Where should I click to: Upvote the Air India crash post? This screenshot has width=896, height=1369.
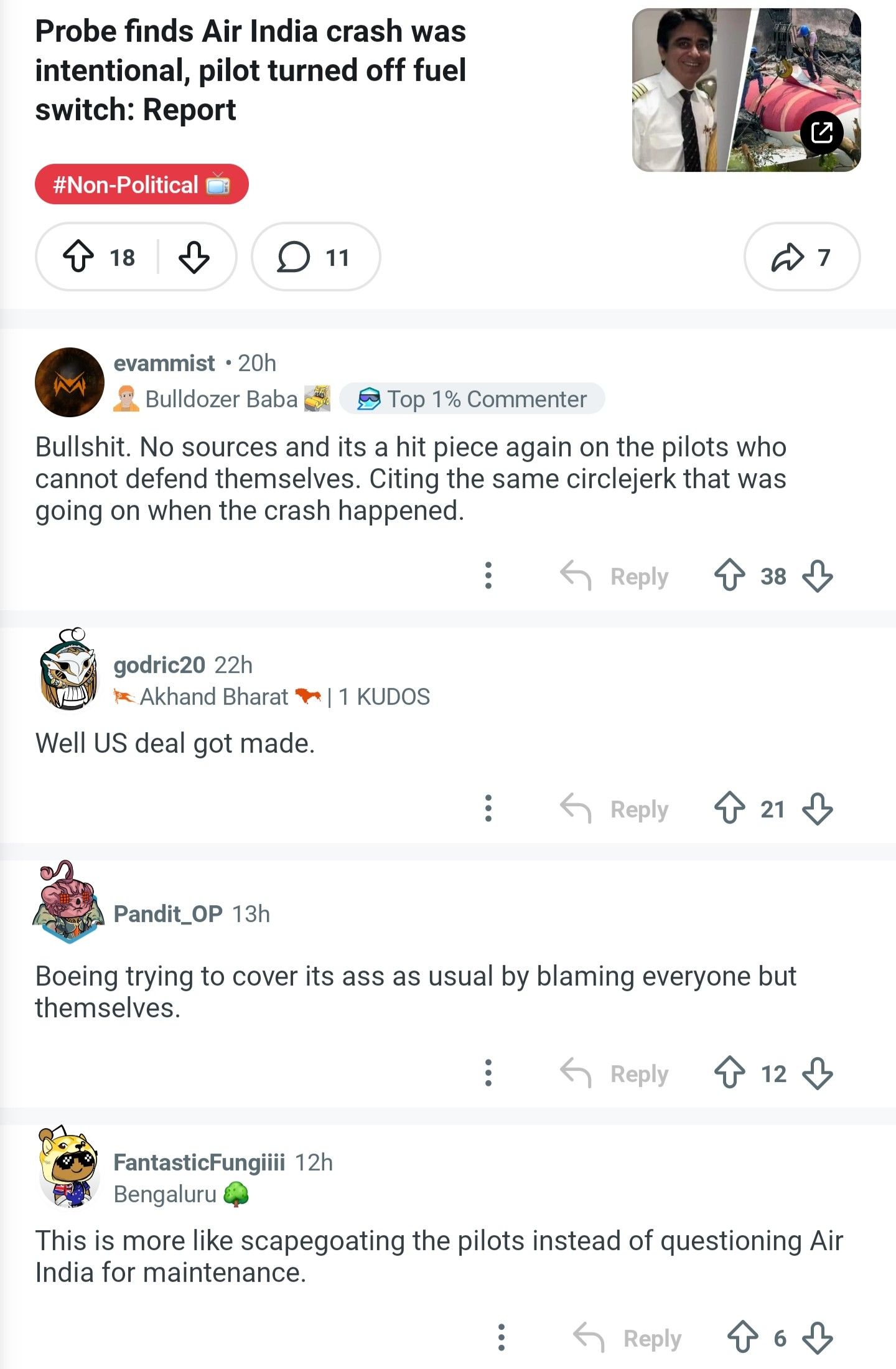(x=79, y=256)
